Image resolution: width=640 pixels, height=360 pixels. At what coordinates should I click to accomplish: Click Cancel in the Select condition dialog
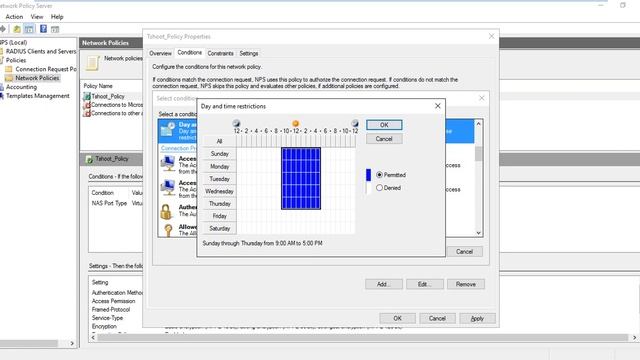click(464, 251)
